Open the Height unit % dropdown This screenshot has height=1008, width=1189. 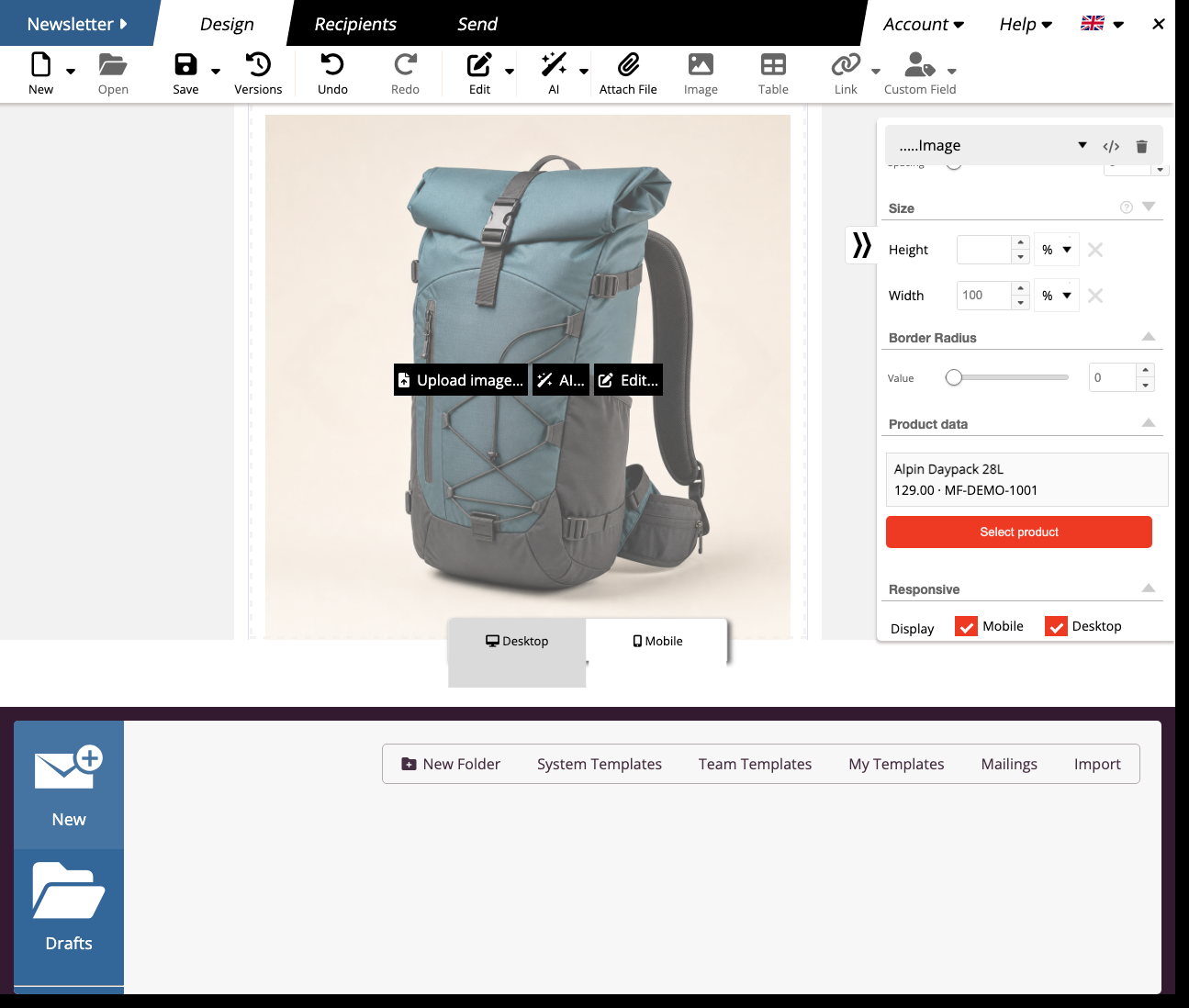[1056, 250]
